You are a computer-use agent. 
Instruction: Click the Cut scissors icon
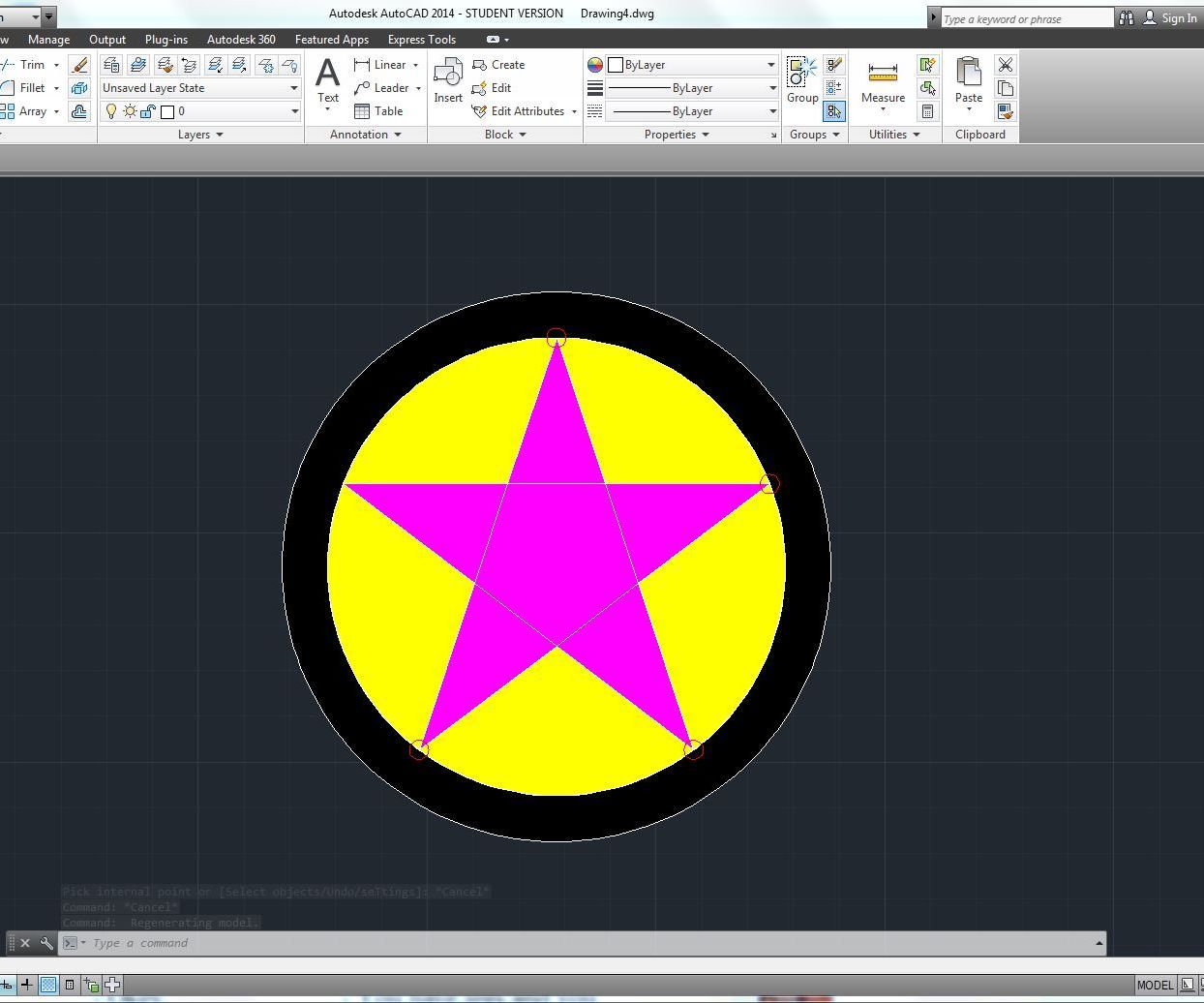tap(1006, 65)
